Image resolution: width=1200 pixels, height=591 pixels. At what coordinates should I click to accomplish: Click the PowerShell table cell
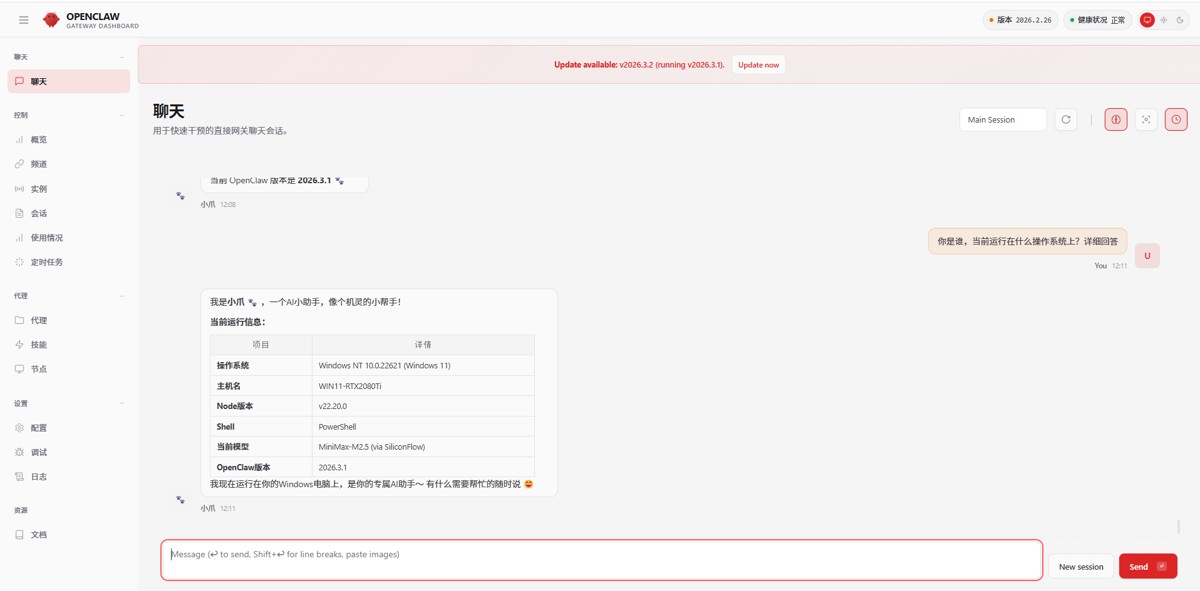tap(423, 426)
